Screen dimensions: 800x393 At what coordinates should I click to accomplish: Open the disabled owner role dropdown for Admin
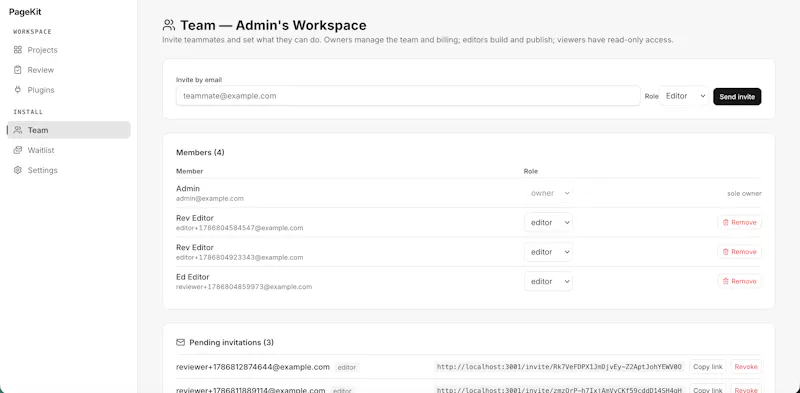[x=548, y=193]
